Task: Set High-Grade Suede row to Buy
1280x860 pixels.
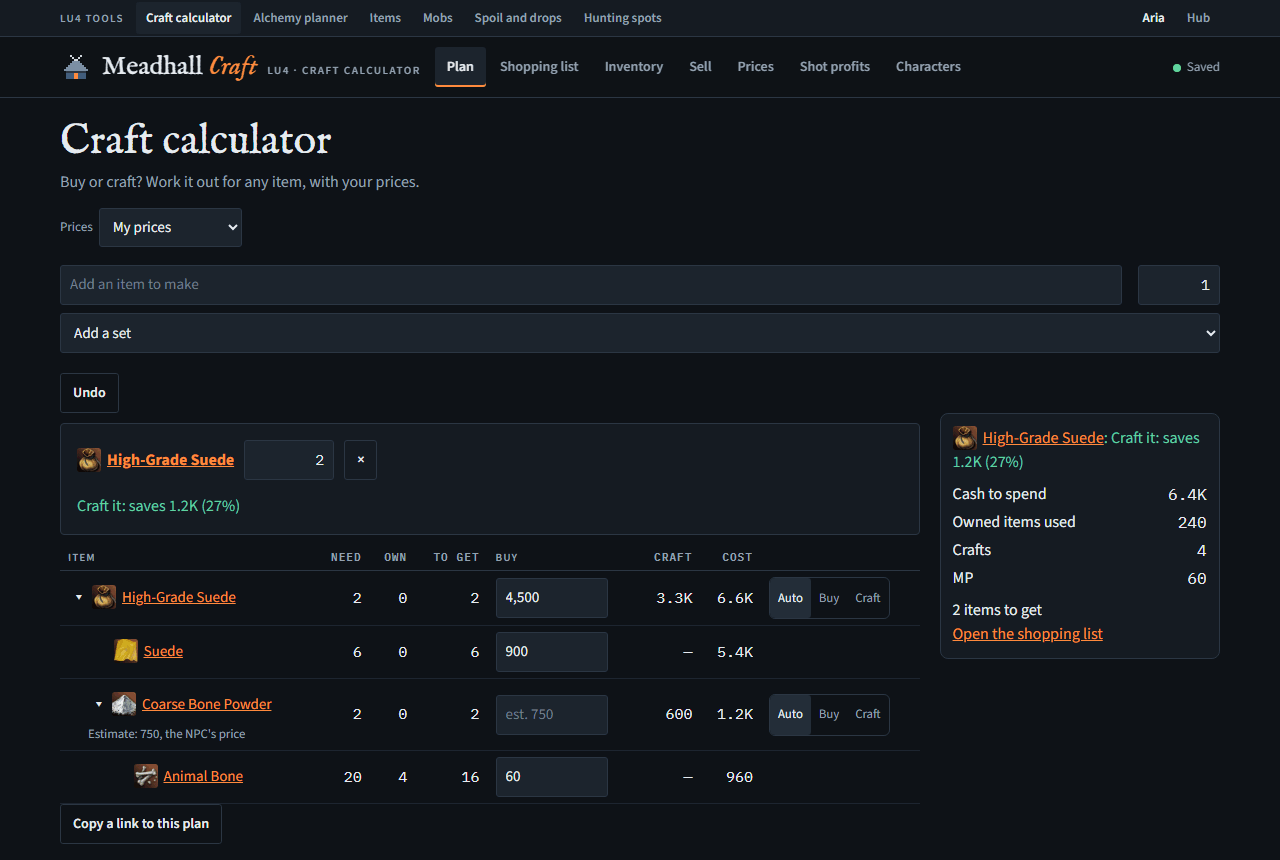Action: tap(829, 598)
